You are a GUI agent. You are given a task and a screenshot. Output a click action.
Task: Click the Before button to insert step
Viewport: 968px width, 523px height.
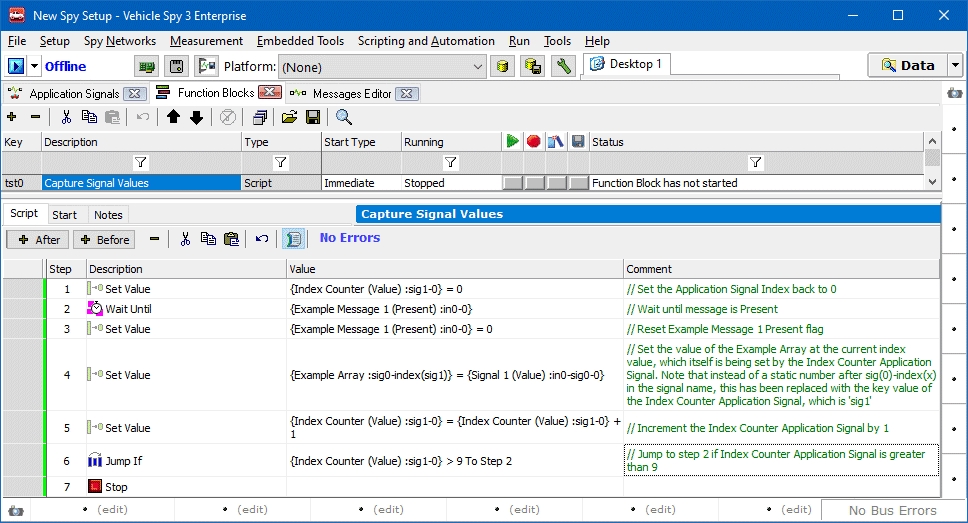104,240
